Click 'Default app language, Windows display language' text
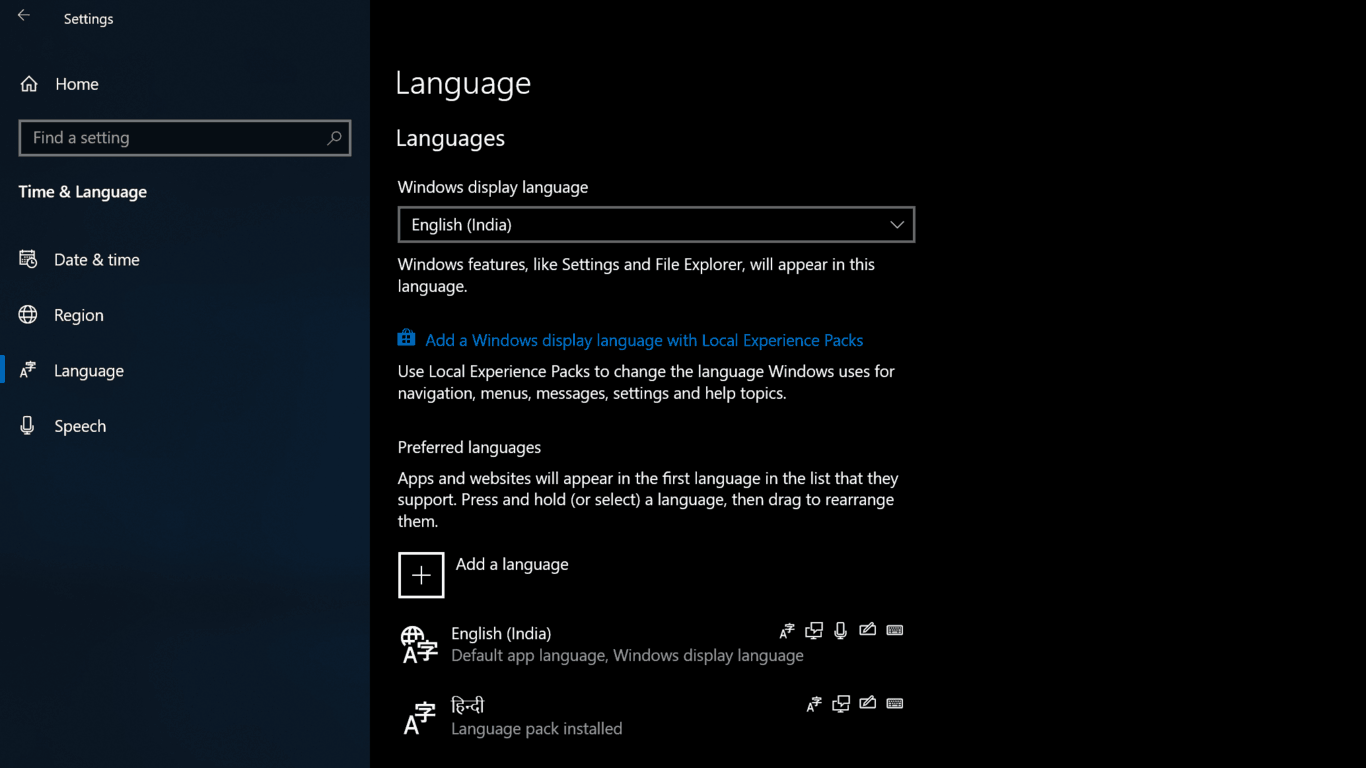Image resolution: width=1366 pixels, height=768 pixels. point(627,656)
